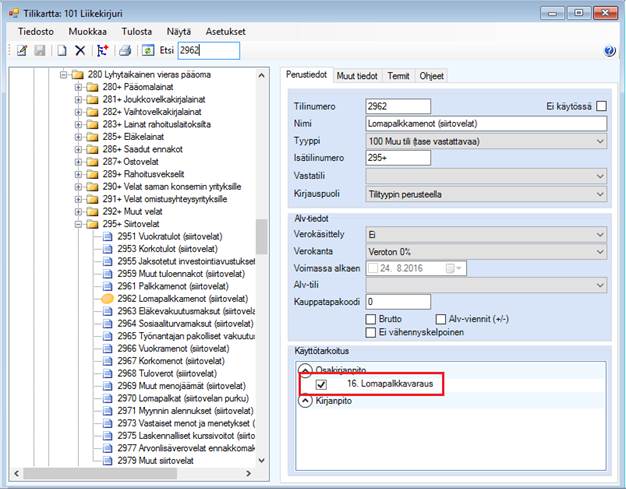Open the Tiedosto menu

point(36,32)
